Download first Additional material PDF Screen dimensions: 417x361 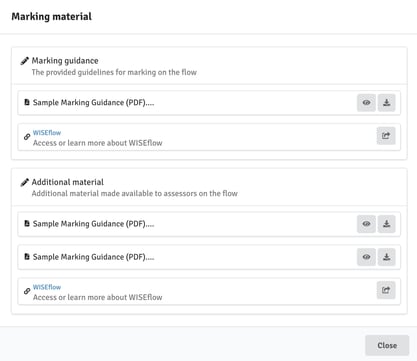tap(387, 224)
